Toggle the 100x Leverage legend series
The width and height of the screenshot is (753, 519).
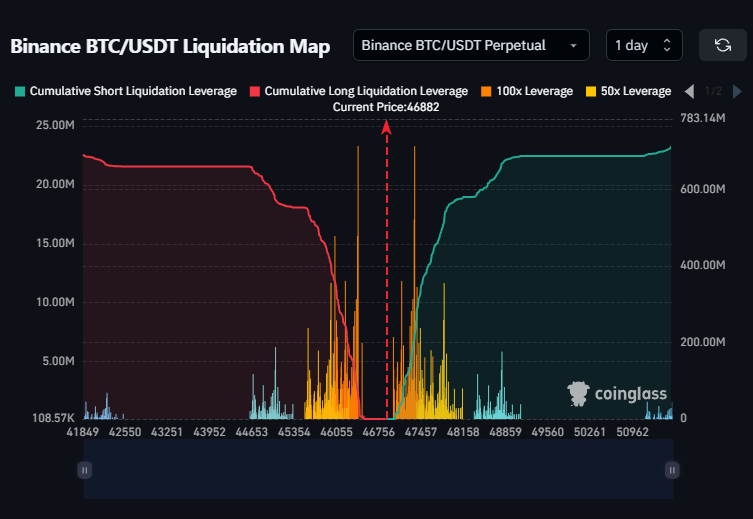click(x=527, y=91)
